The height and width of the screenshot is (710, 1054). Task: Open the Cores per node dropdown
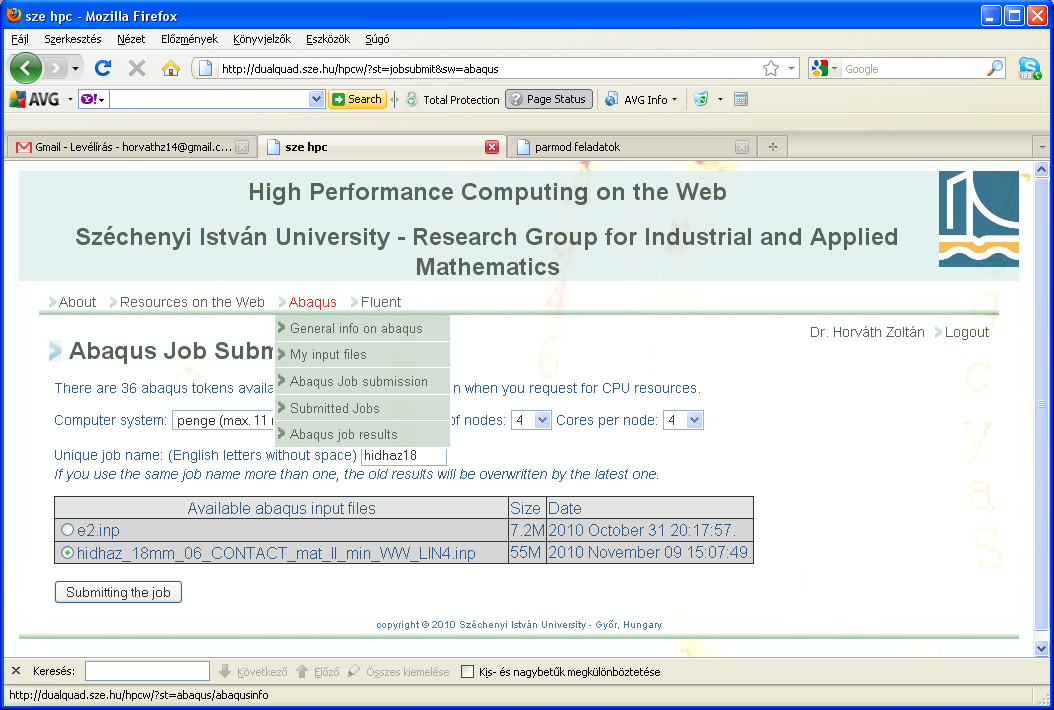tap(695, 420)
